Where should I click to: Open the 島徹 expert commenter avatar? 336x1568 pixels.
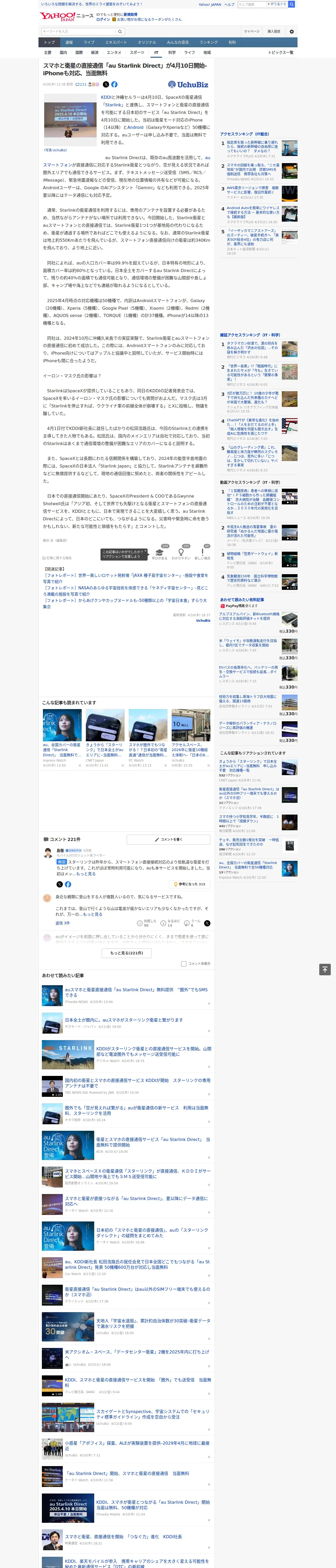48,853
